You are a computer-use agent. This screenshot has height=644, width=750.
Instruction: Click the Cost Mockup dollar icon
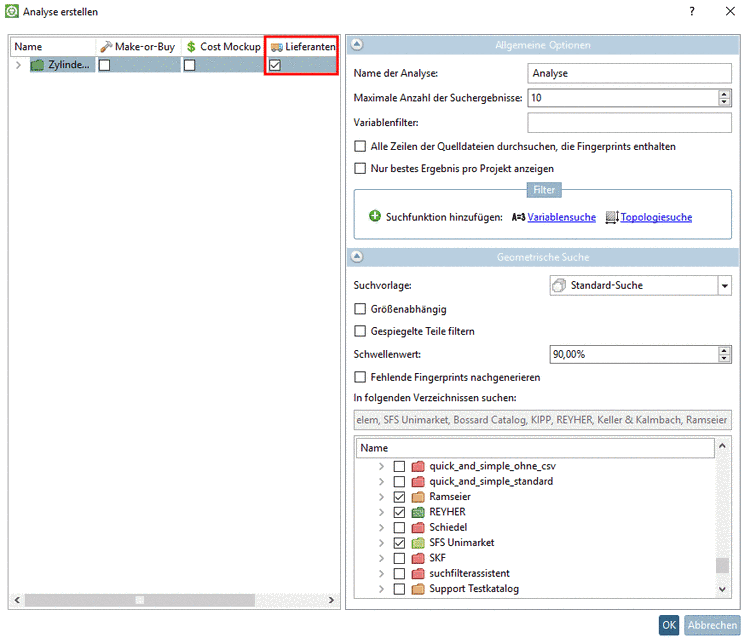point(191,47)
